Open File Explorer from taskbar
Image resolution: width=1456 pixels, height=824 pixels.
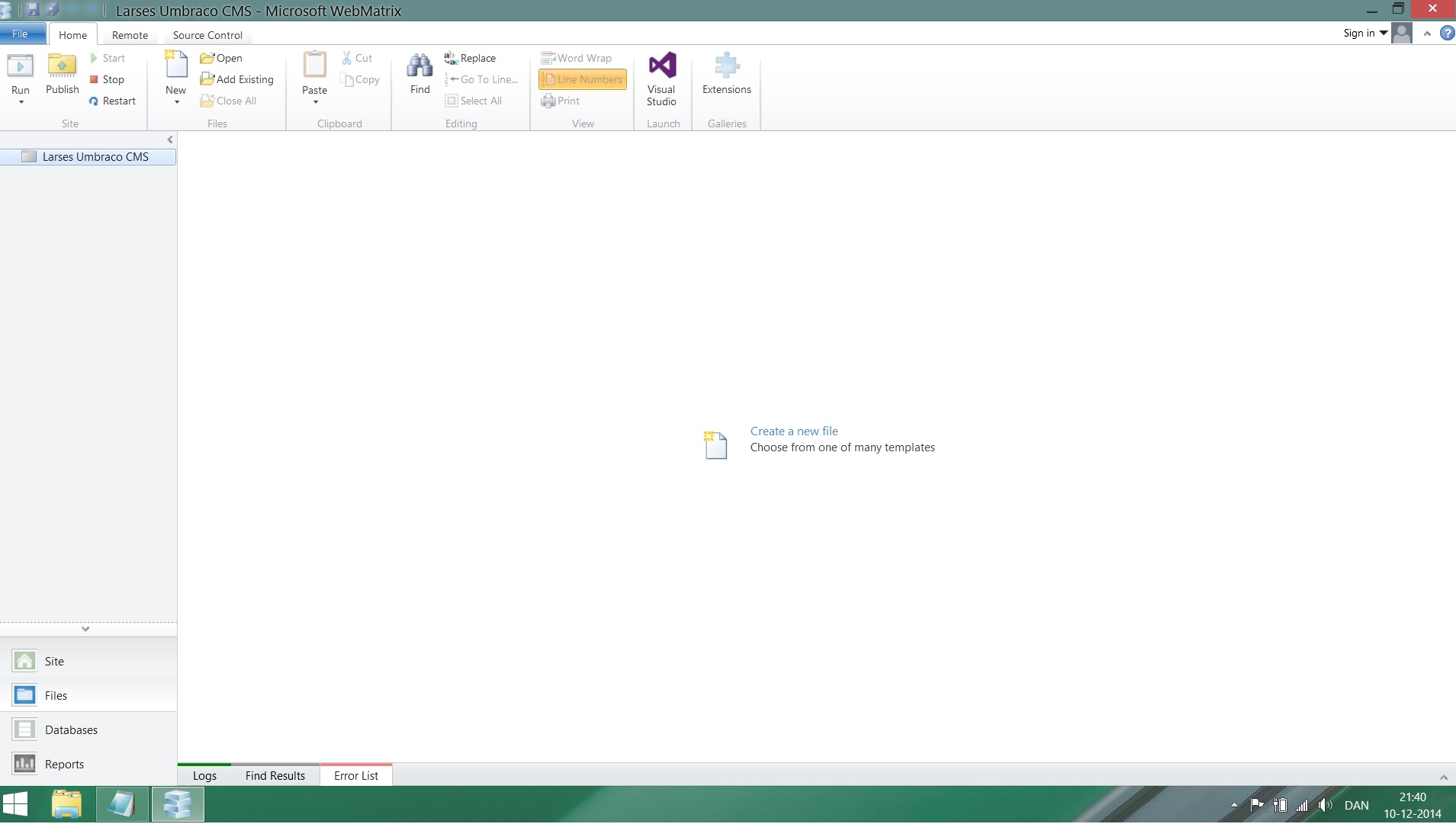pyautogui.click(x=66, y=805)
